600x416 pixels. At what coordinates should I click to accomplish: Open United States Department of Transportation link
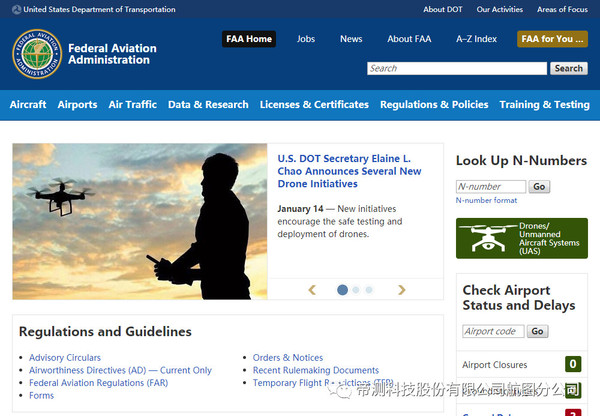(x=99, y=9)
